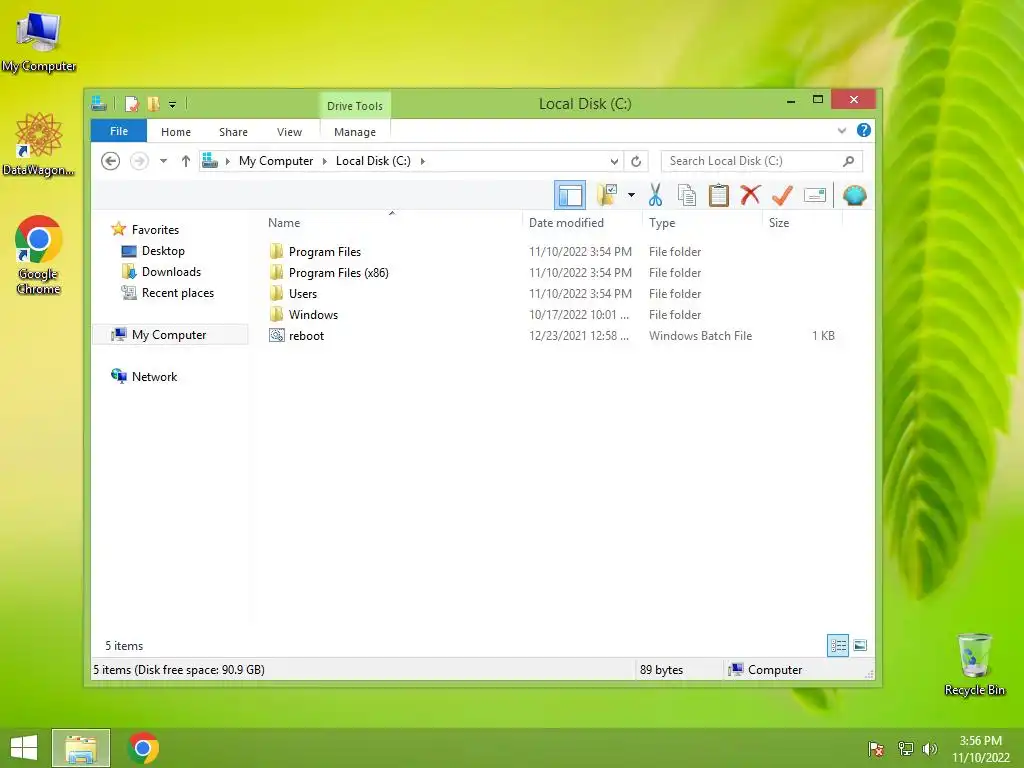The image size is (1024, 768).
Task: Open Downloads in the Favorites list
Action: [x=171, y=272]
